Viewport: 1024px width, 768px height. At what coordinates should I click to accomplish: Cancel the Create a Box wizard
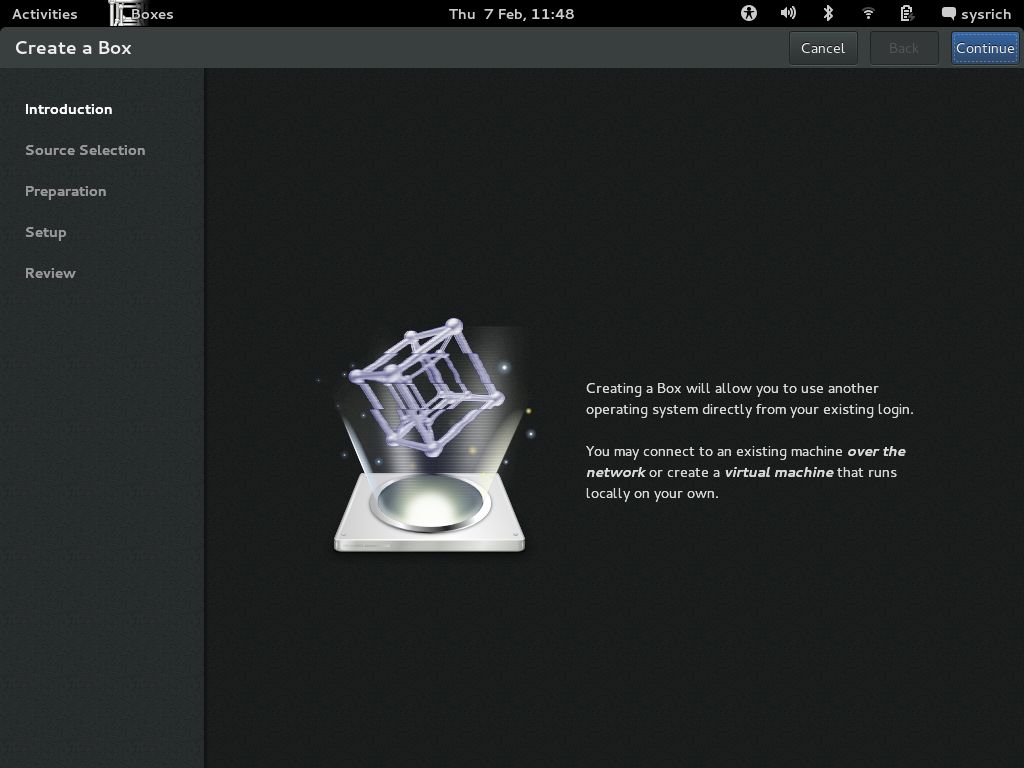pos(823,48)
